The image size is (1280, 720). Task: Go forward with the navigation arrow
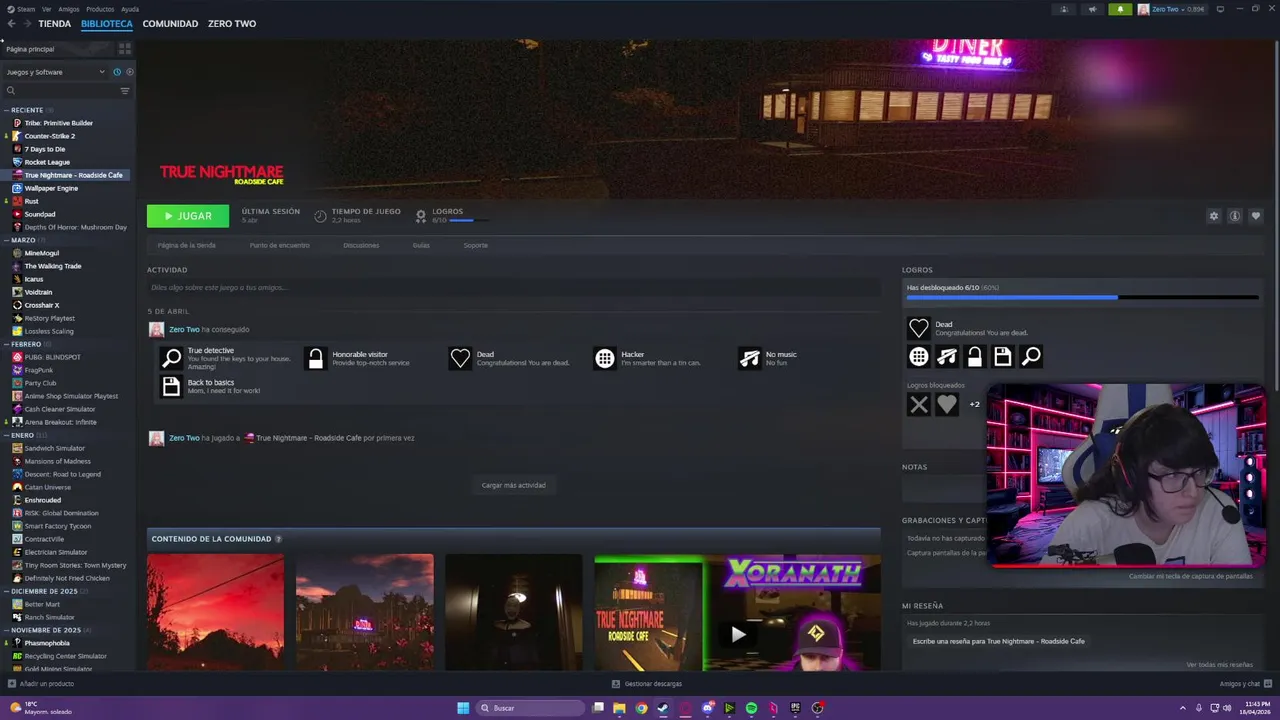pyautogui.click(x=26, y=24)
